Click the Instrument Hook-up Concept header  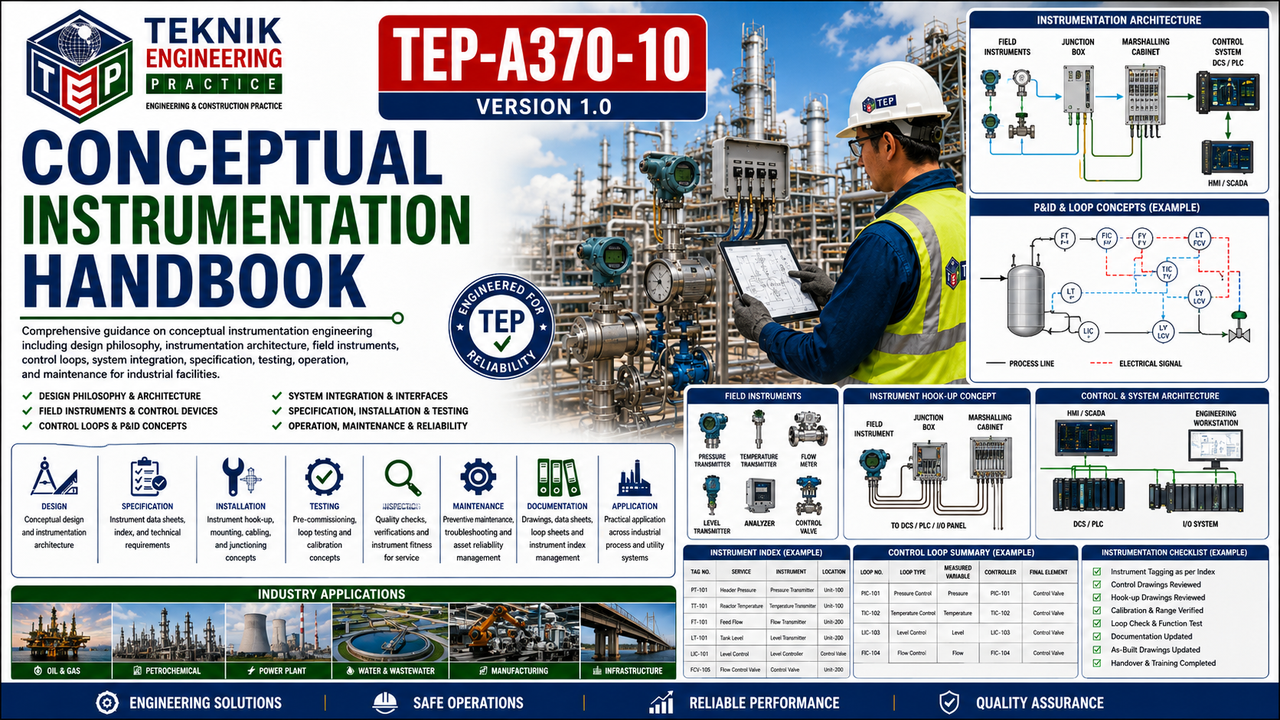[x=935, y=396]
